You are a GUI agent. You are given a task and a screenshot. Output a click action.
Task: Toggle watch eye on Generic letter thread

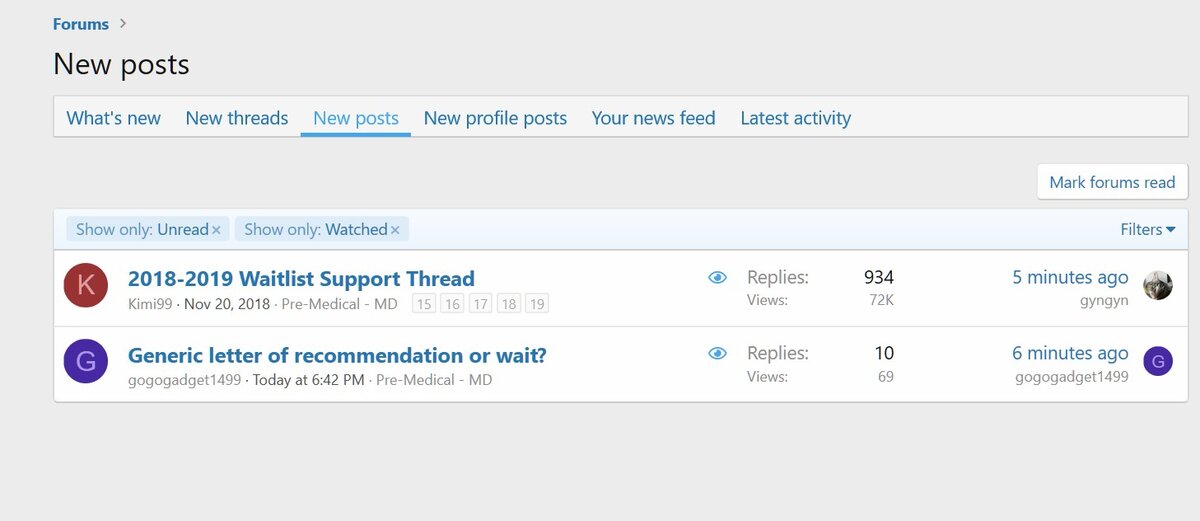coord(717,353)
